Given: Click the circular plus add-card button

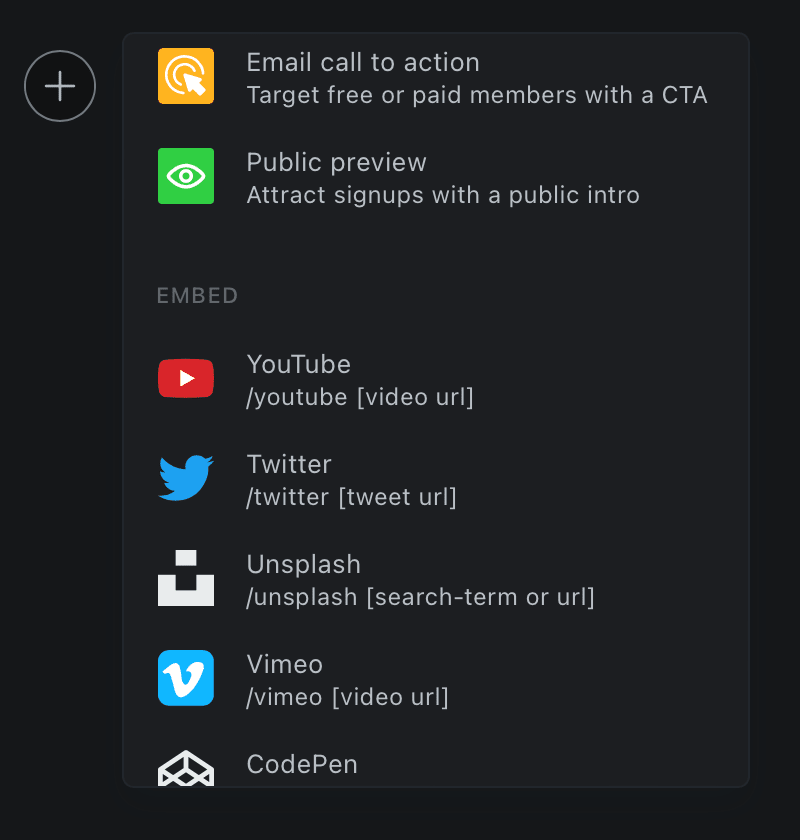Looking at the screenshot, I should (60, 86).
